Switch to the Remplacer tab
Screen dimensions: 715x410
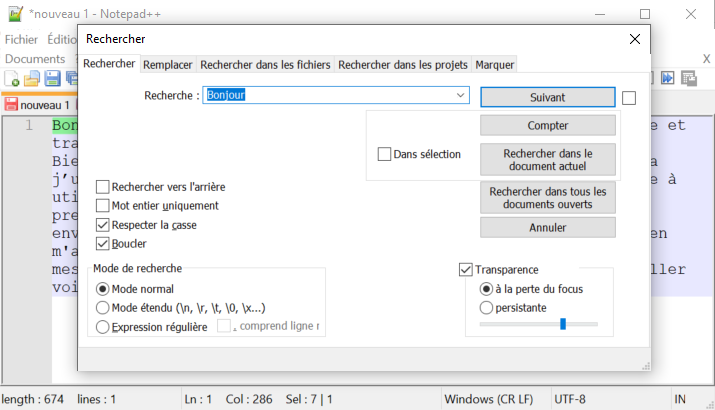[x=167, y=65]
